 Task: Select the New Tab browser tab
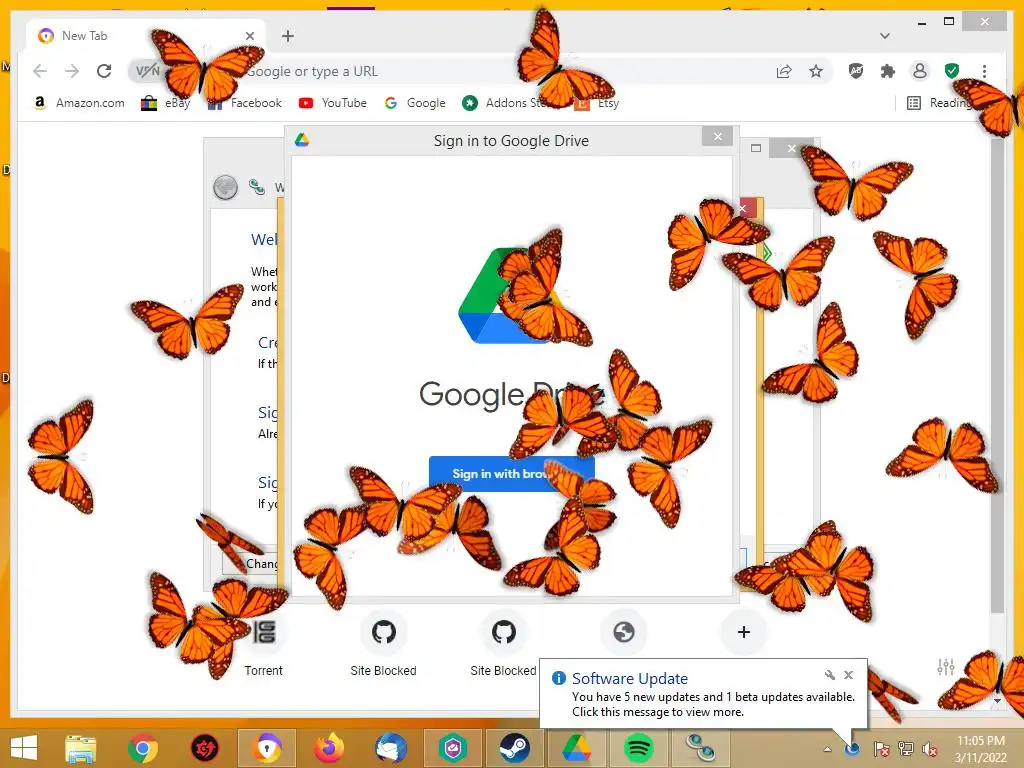(x=146, y=36)
